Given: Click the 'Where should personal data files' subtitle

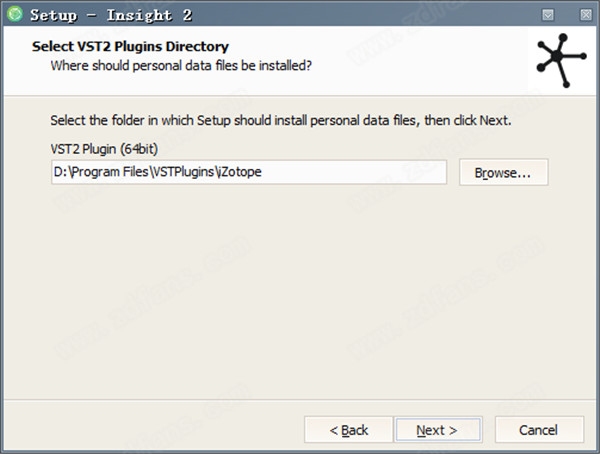Looking at the screenshot, I should [x=181, y=65].
